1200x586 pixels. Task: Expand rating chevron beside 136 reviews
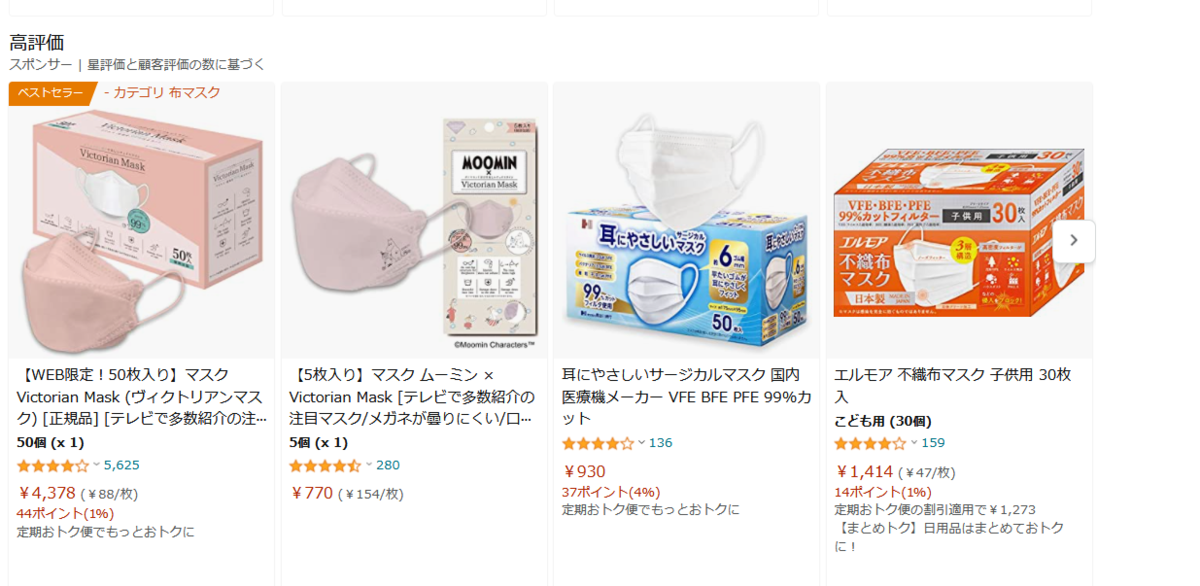pyautogui.click(x=642, y=442)
